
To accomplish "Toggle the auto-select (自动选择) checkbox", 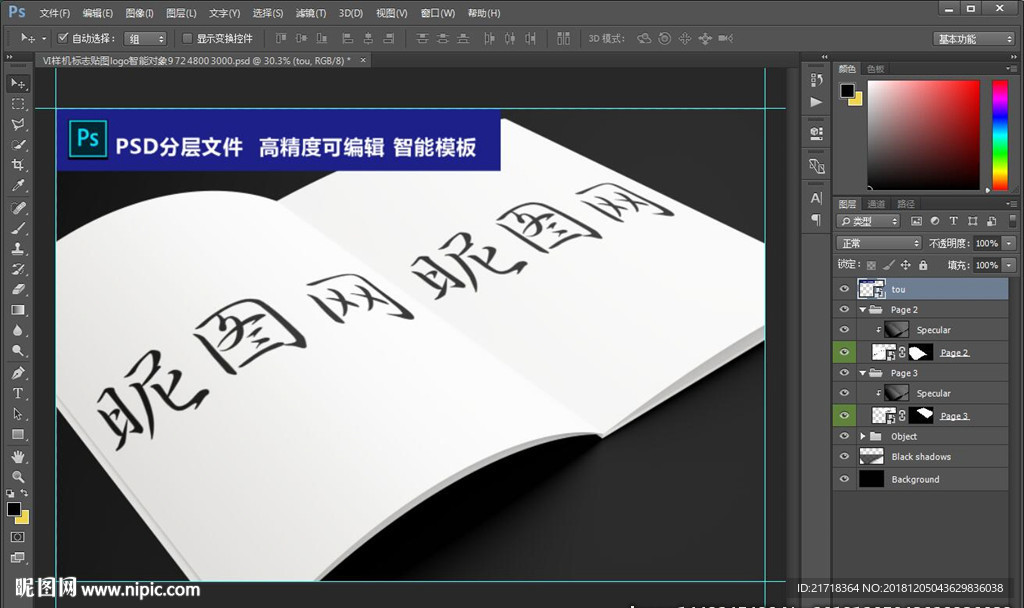I will (x=63, y=38).
